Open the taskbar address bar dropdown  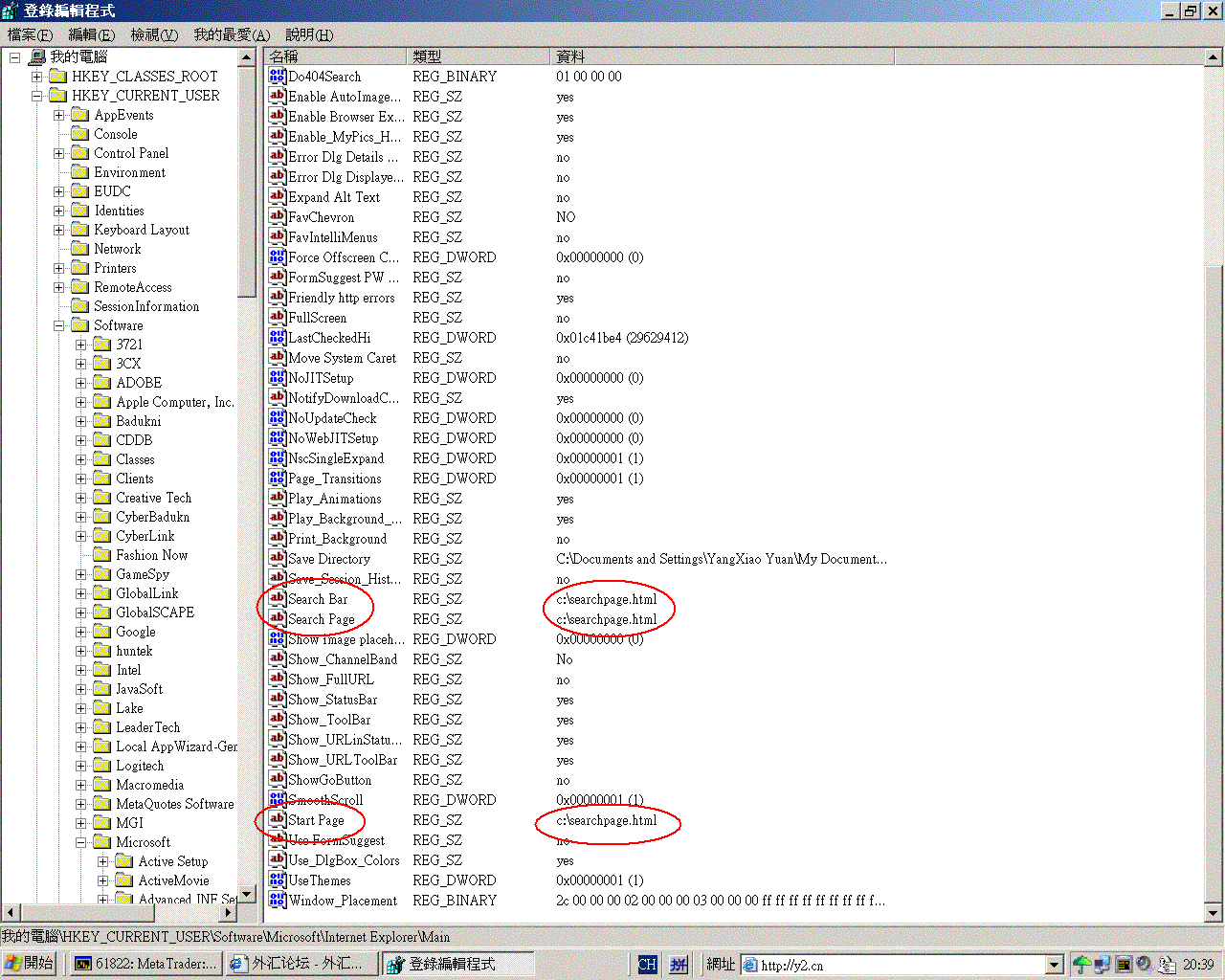tap(1055, 965)
